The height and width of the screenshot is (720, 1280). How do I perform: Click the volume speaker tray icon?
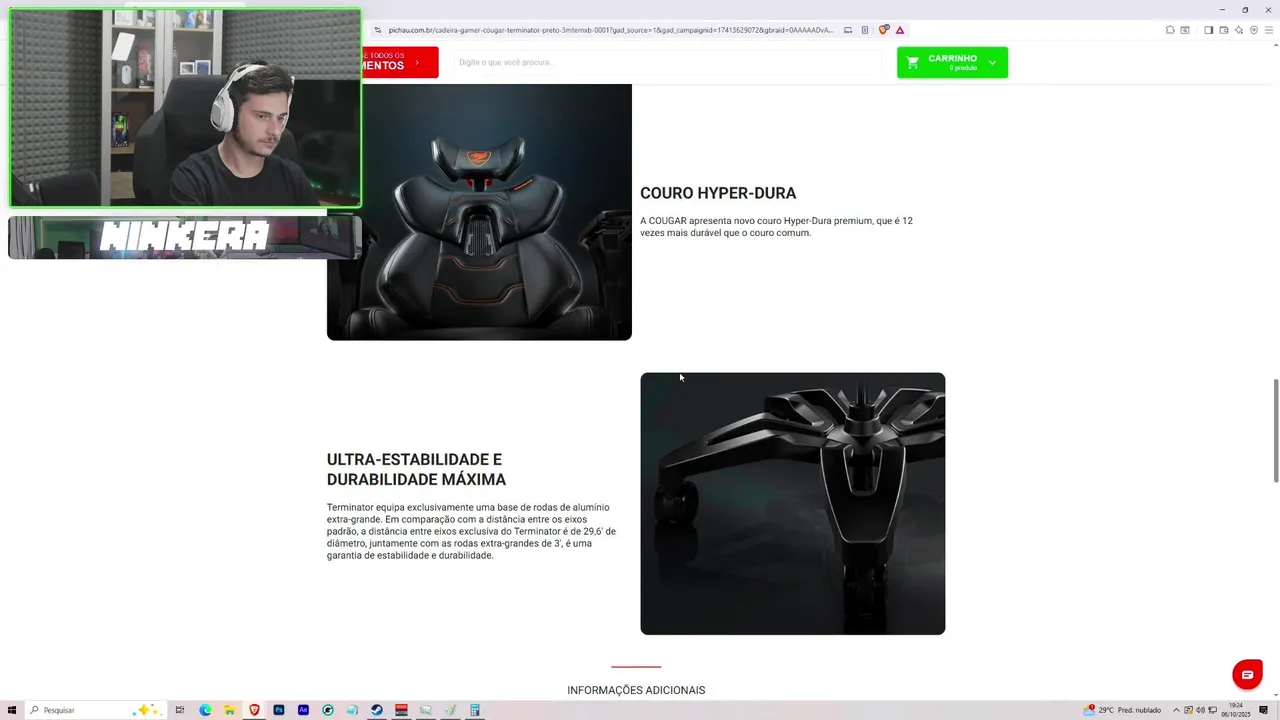1200,710
